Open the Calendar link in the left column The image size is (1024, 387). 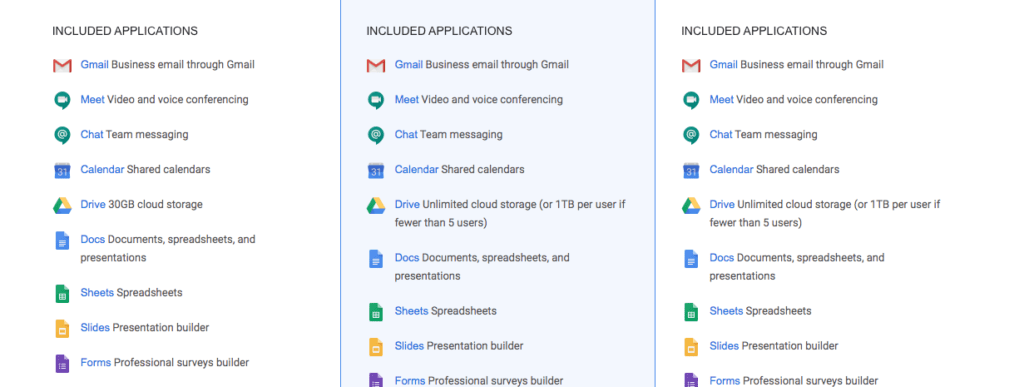[102, 169]
